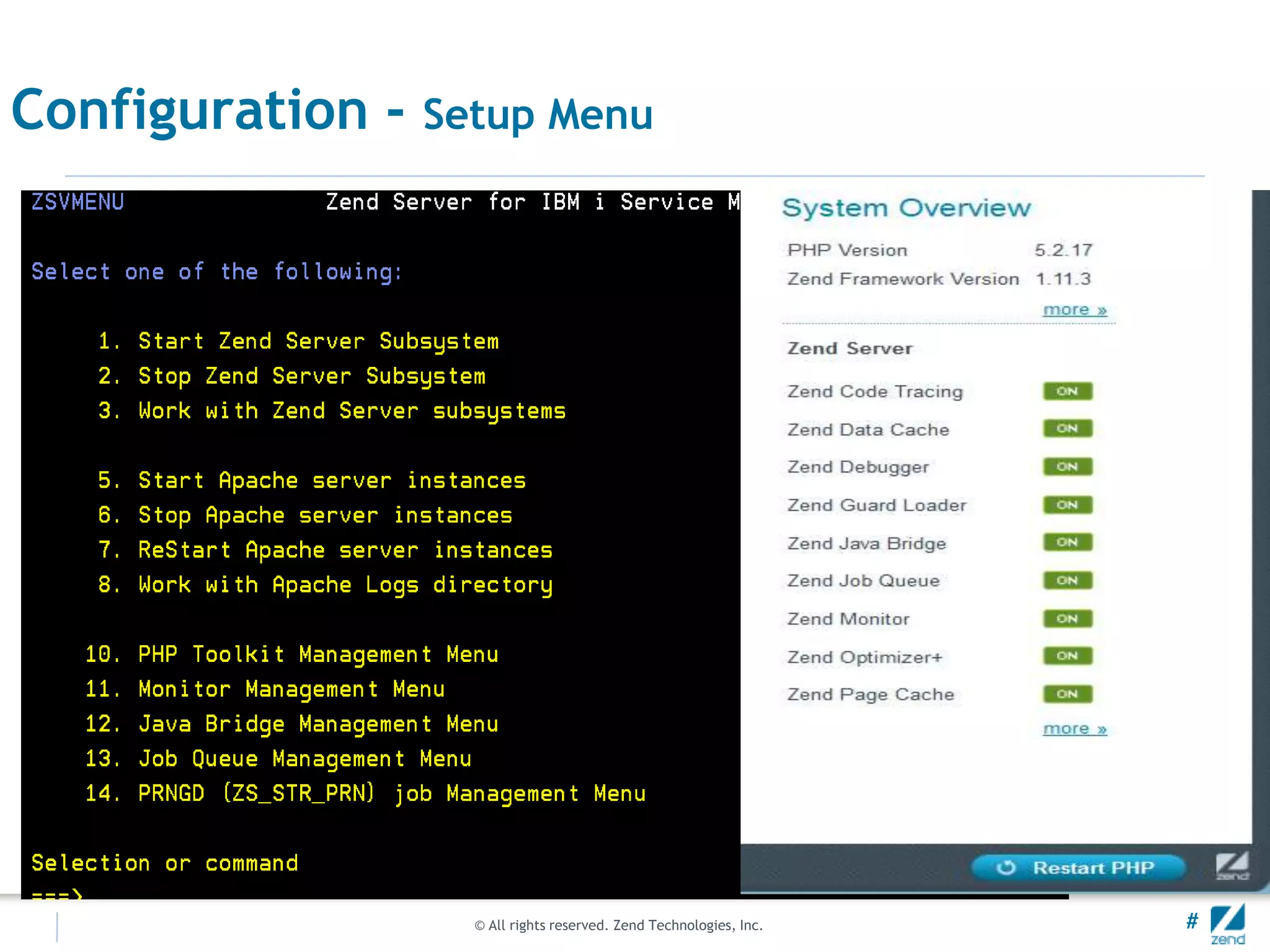
Task: Open option 11 Monitor Management Menu
Action: pyautogui.click(x=265, y=689)
